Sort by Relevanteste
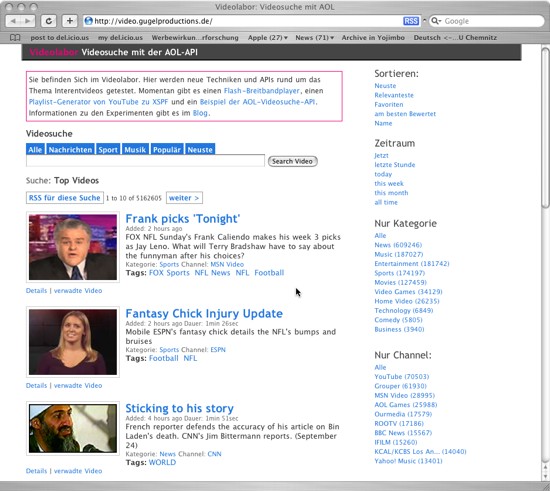Viewport: 550px width, 491px height. (394, 95)
